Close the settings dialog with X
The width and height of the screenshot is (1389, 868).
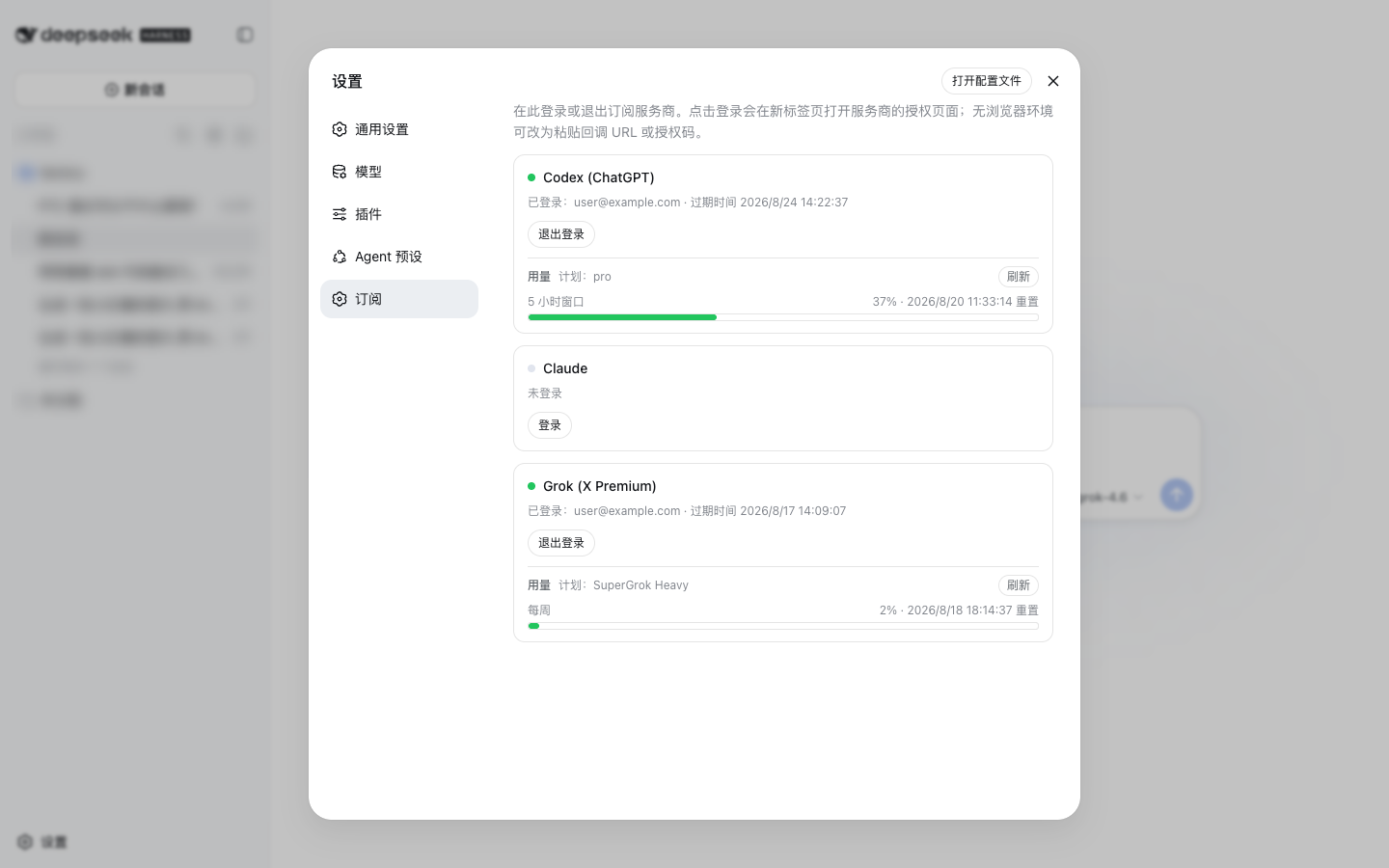click(1053, 81)
